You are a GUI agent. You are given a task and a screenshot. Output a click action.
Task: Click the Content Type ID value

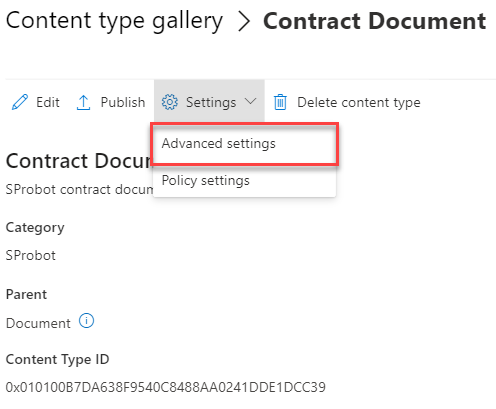point(166,387)
